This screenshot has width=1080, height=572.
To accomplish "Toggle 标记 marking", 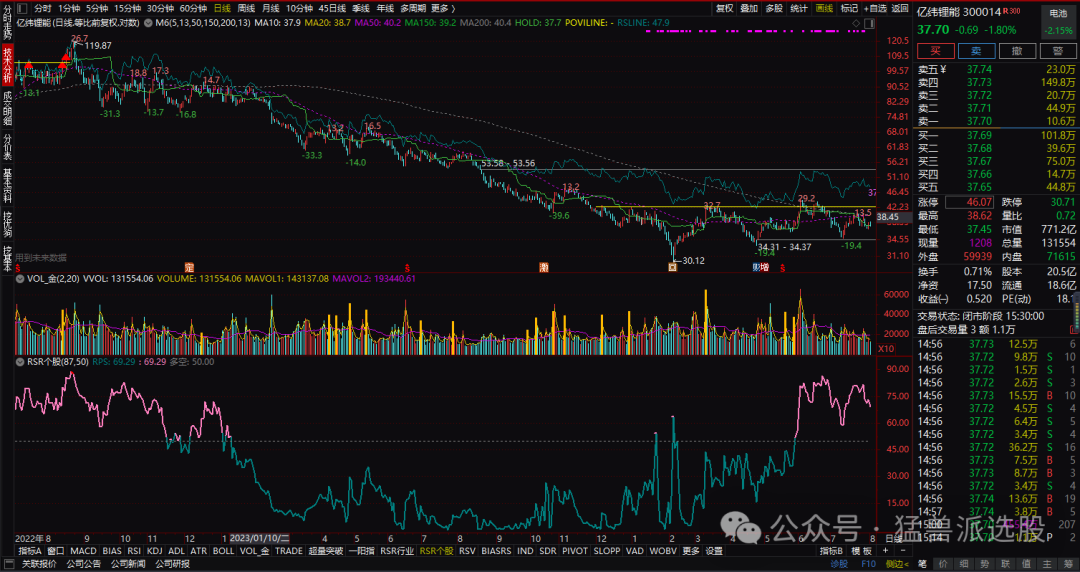I will click(x=849, y=8).
